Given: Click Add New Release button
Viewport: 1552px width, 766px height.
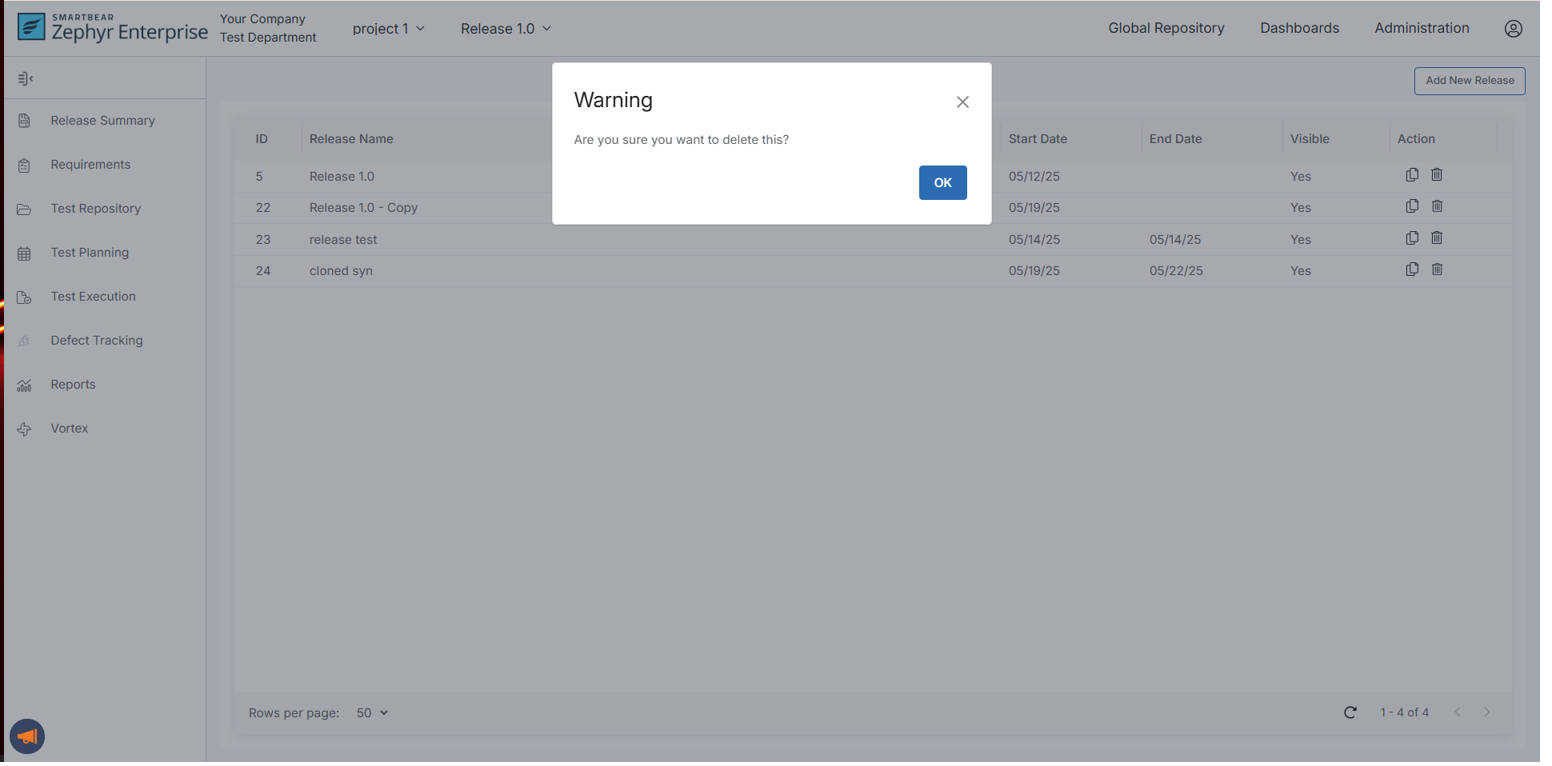Looking at the screenshot, I should [x=1468, y=81].
